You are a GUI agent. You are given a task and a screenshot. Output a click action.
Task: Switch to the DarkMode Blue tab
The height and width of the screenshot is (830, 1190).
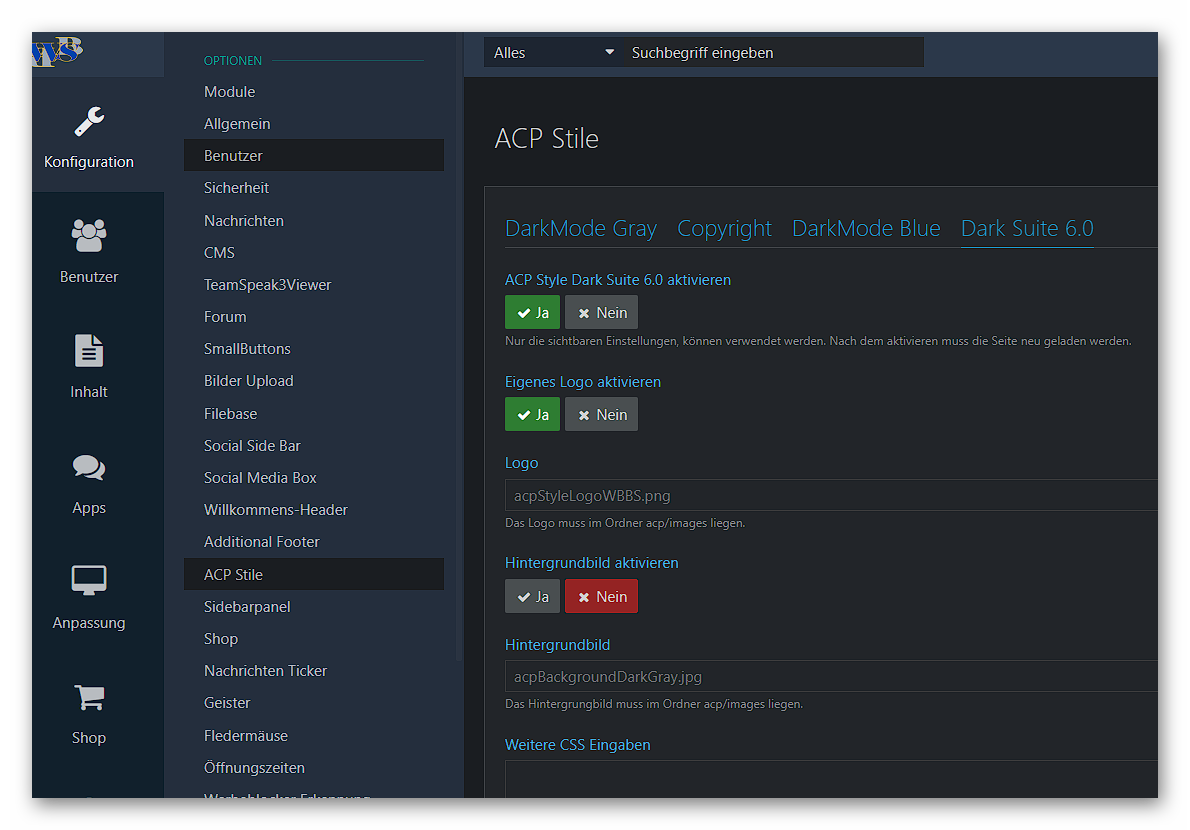(866, 228)
